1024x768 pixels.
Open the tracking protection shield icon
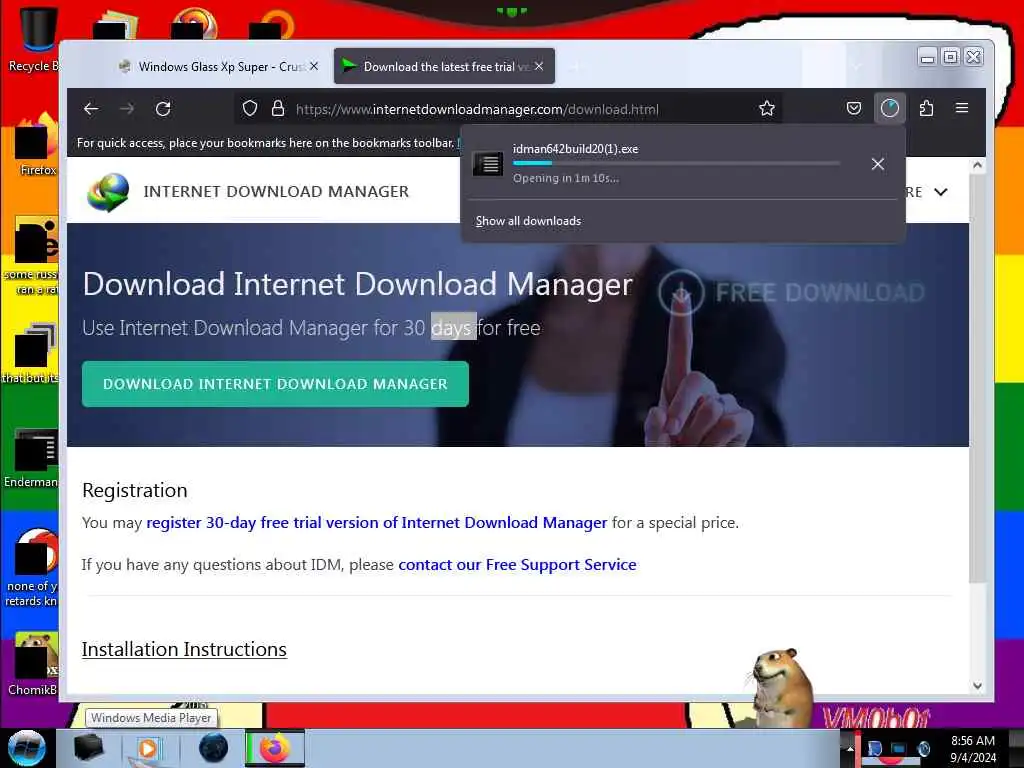coord(249,108)
